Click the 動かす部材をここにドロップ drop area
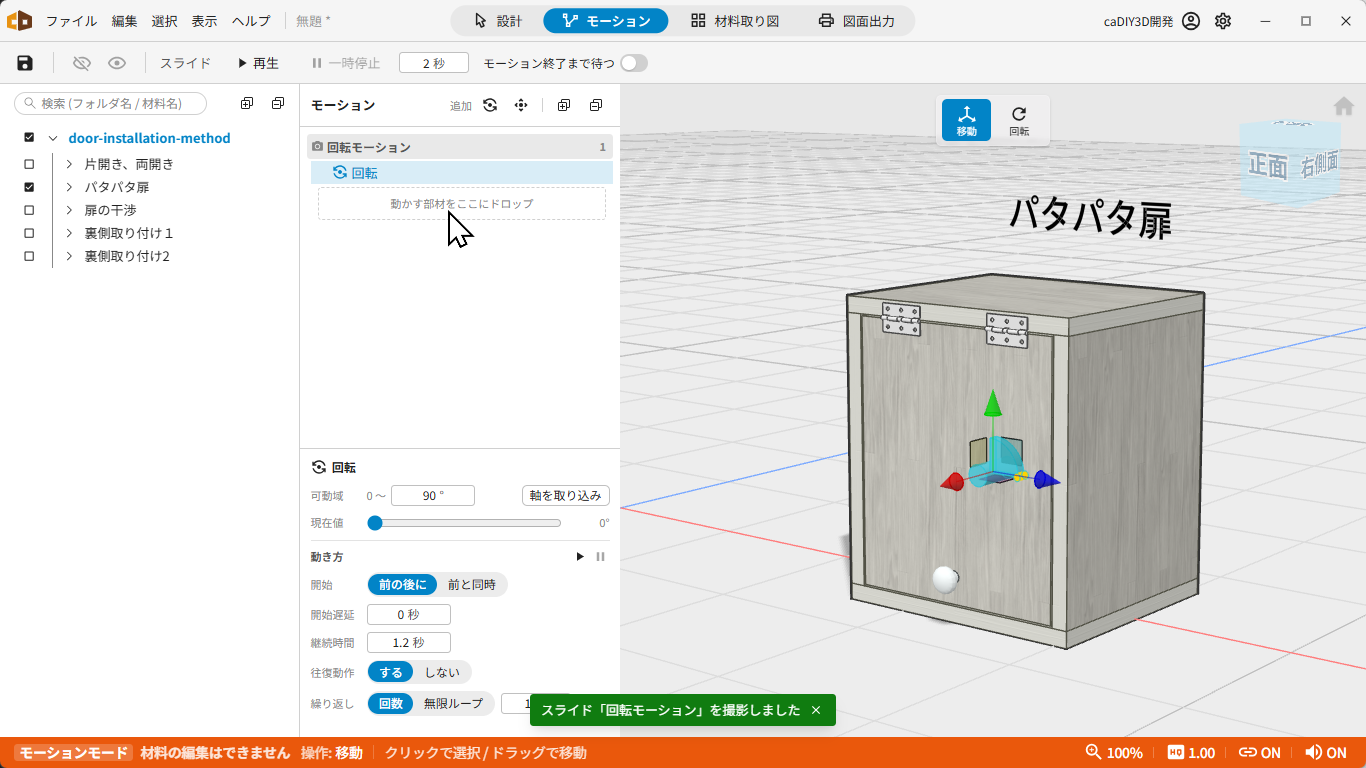The height and width of the screenshot is (768, 1366). 462,204
